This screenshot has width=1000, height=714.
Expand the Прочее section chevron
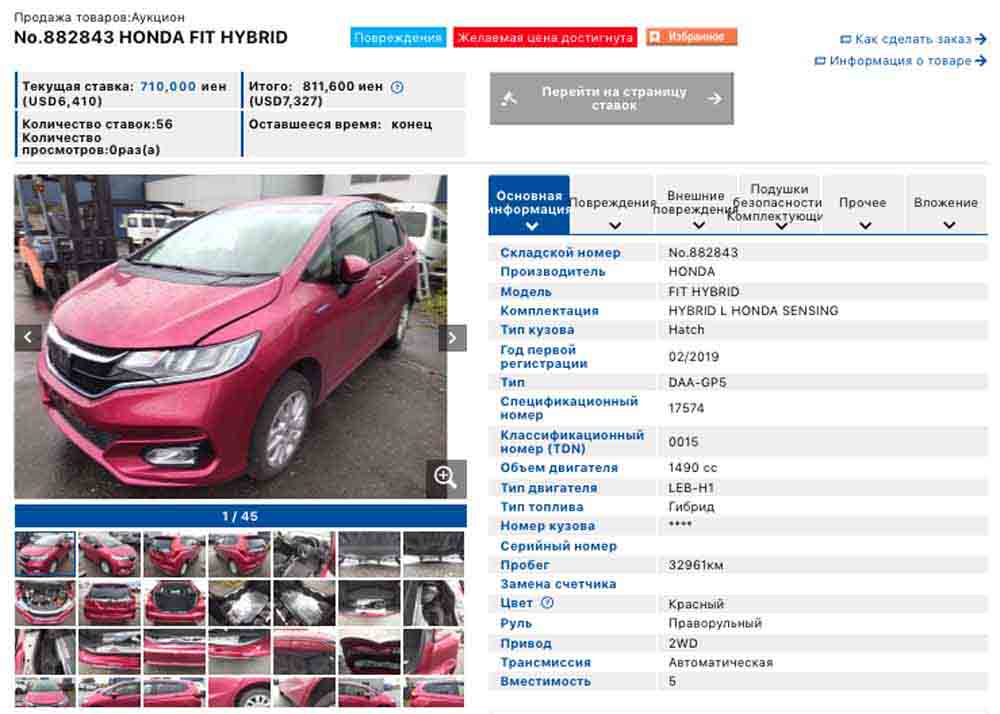click(x=865, y=226)
